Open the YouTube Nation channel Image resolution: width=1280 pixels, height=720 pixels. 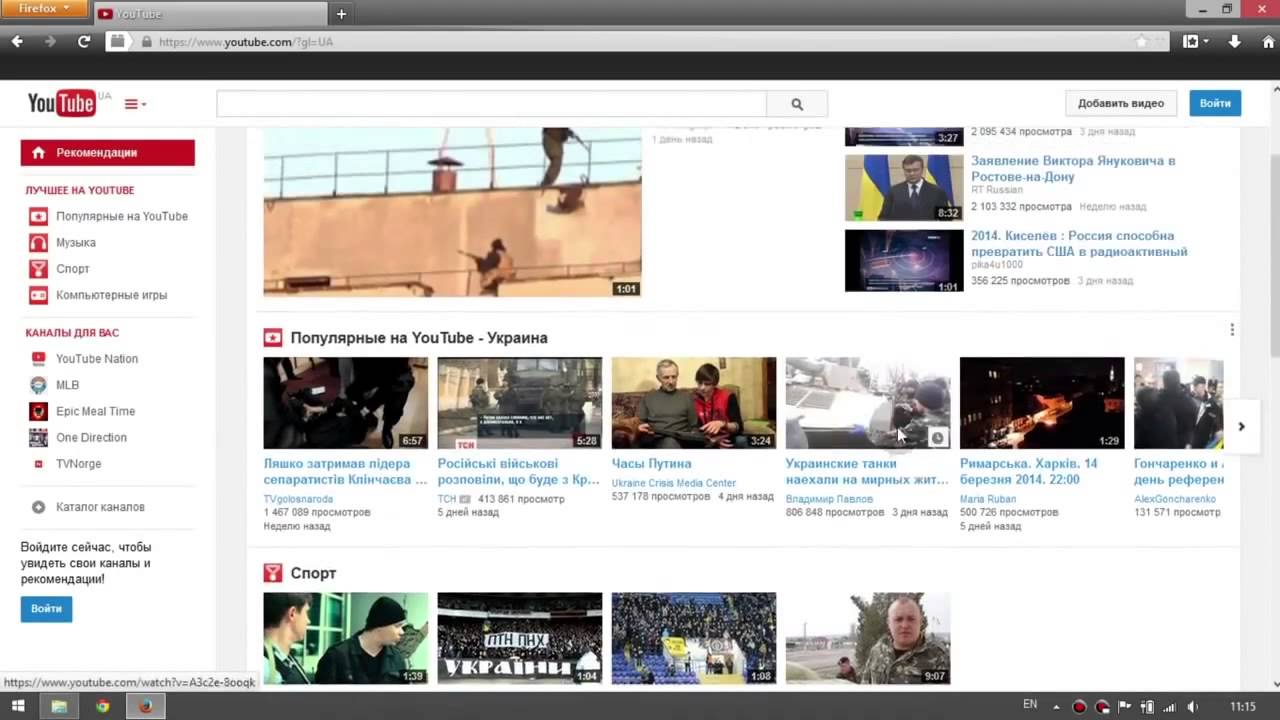[97, 359]
